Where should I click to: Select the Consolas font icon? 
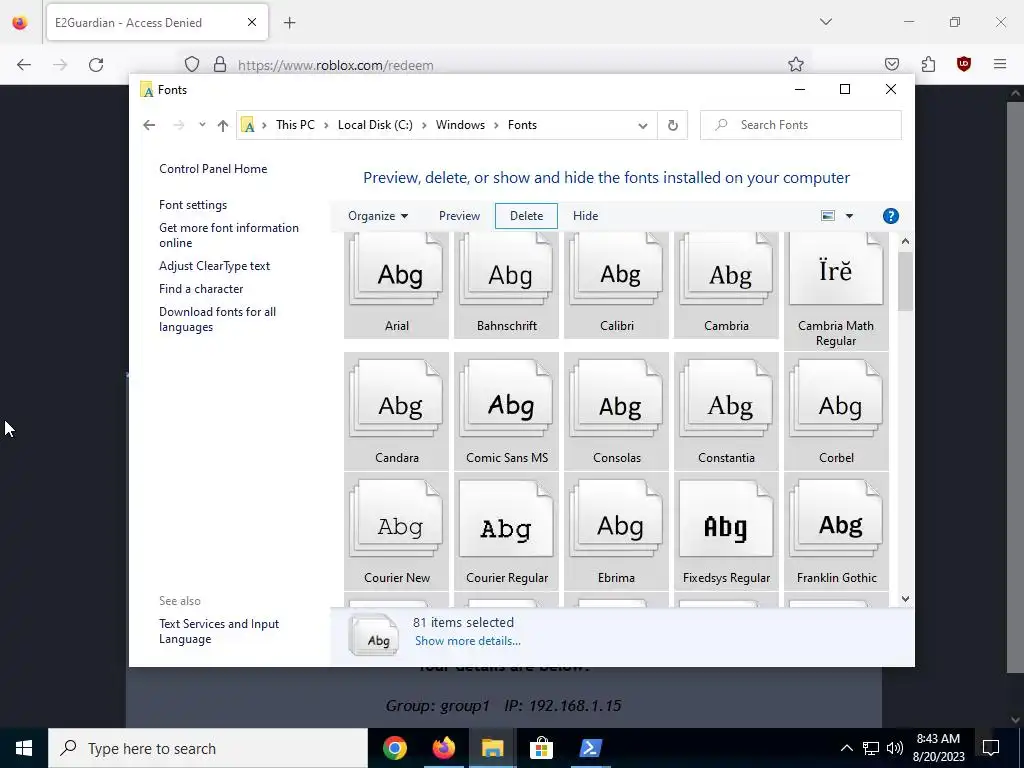click(x=616, y=411)
